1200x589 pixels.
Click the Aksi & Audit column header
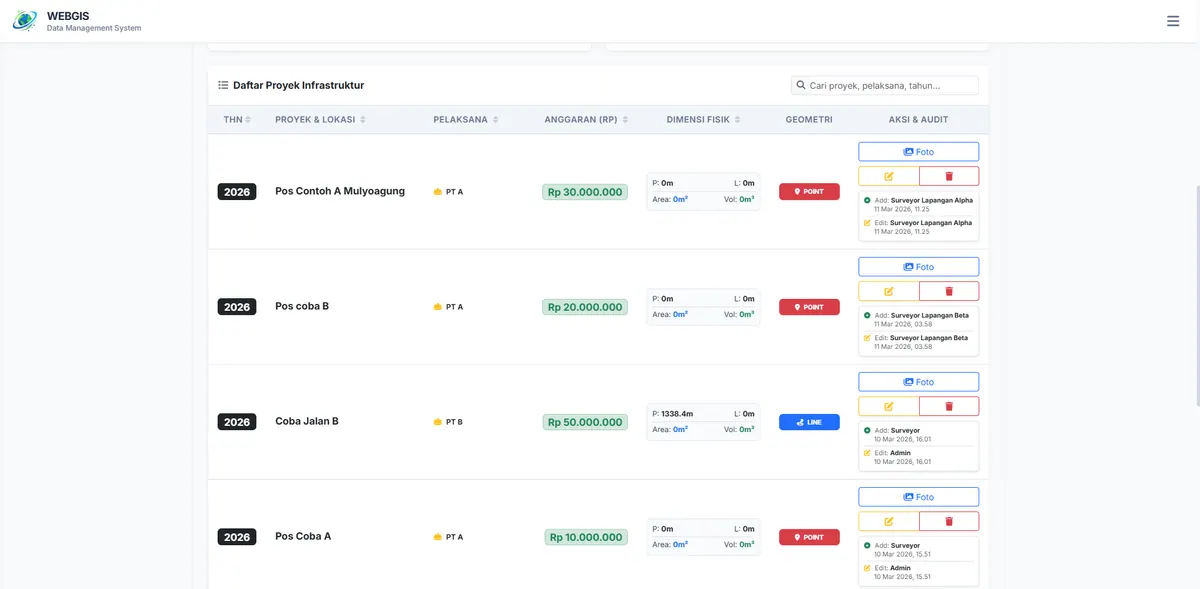(918, 120)
